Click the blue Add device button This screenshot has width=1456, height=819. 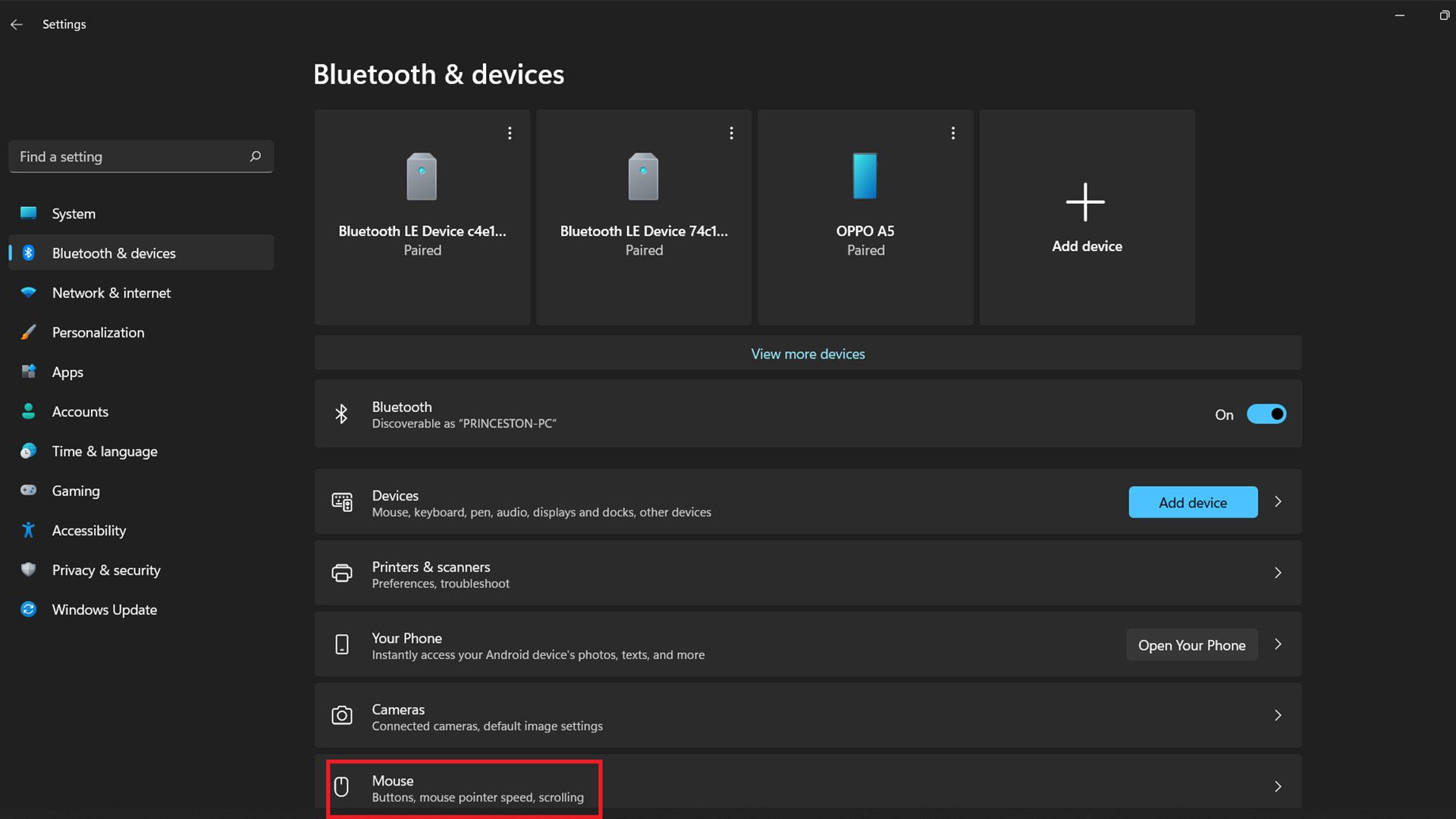click(x=1192, y=502)
